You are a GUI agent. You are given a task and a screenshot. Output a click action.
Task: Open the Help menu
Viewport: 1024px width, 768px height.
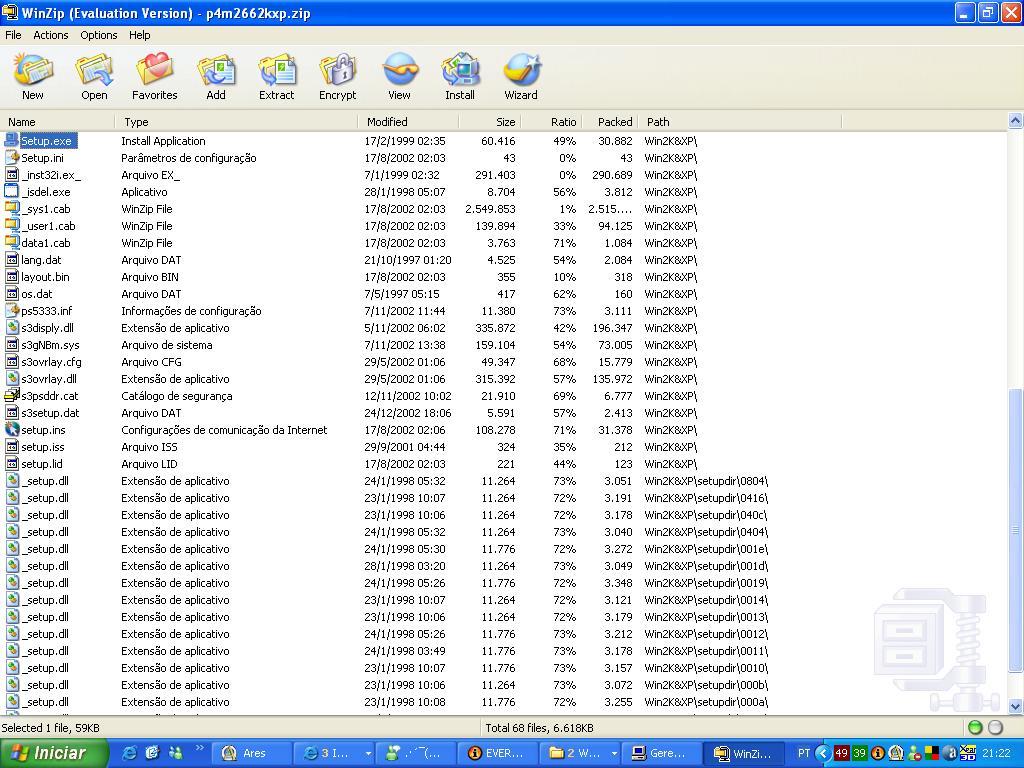[140, 35]
